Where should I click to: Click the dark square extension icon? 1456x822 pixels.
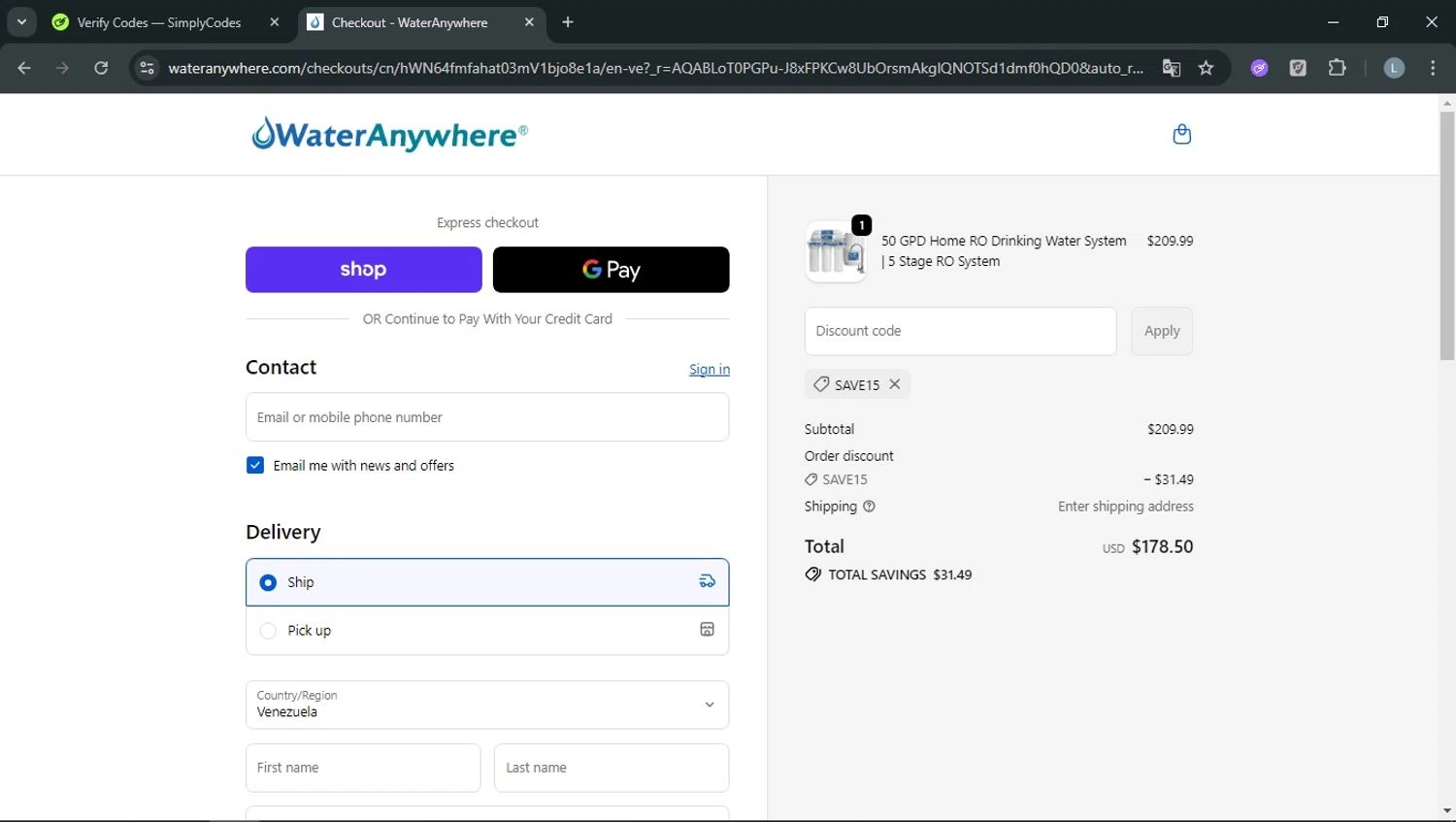tap(1298, 68)
